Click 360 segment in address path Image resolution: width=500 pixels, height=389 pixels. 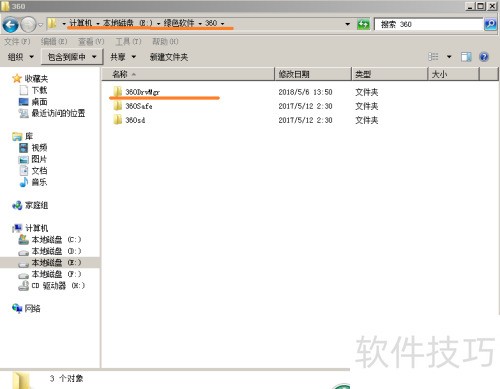(x=211, y=23)
